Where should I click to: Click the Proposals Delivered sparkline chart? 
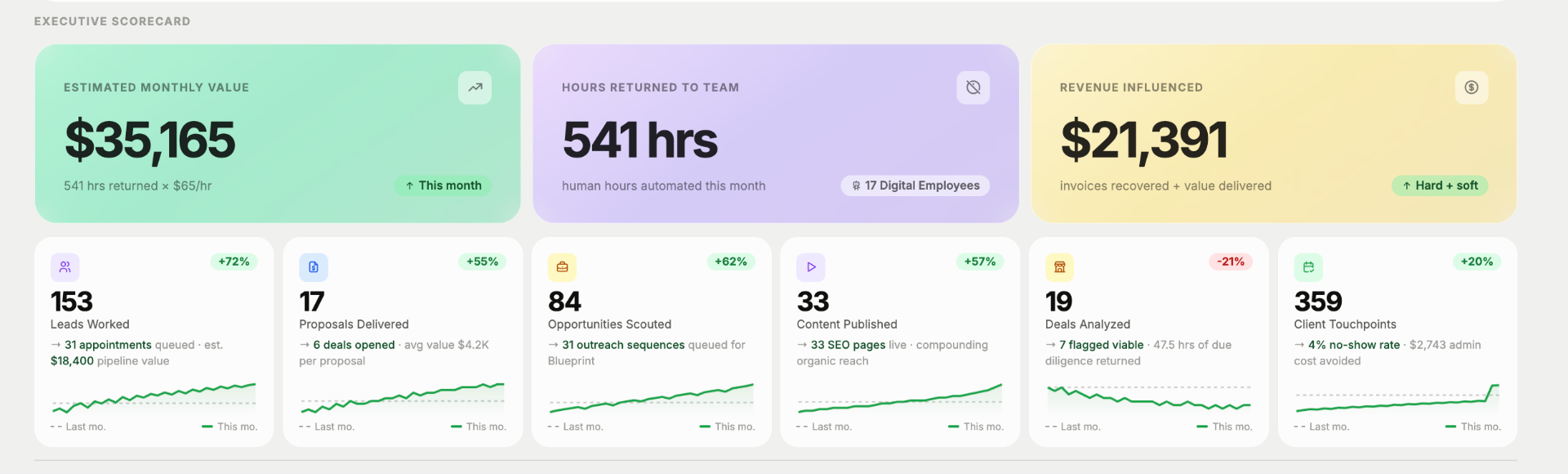pyautogui.click(x=403, y=397)
